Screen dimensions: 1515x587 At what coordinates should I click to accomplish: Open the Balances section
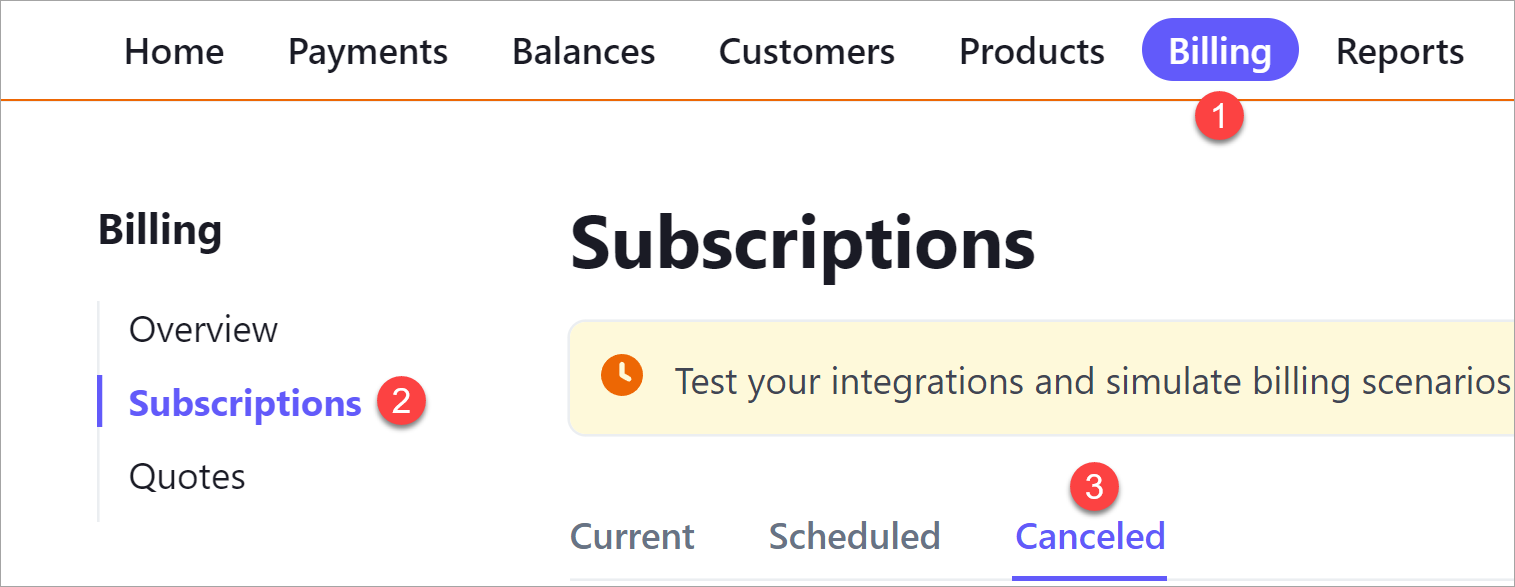pyautogui.click(x=583, y=51)
